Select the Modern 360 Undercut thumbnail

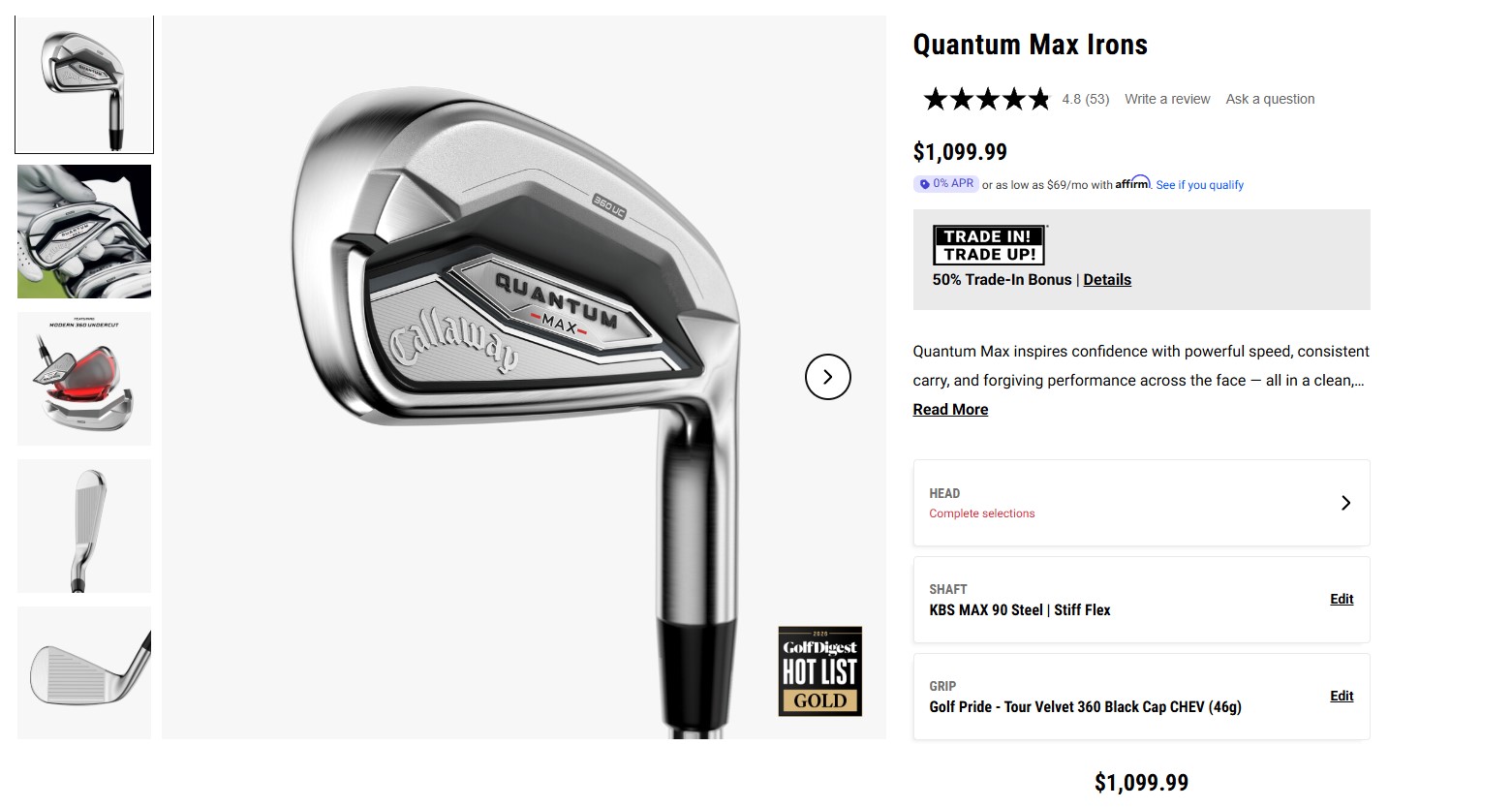coord(84,379)
